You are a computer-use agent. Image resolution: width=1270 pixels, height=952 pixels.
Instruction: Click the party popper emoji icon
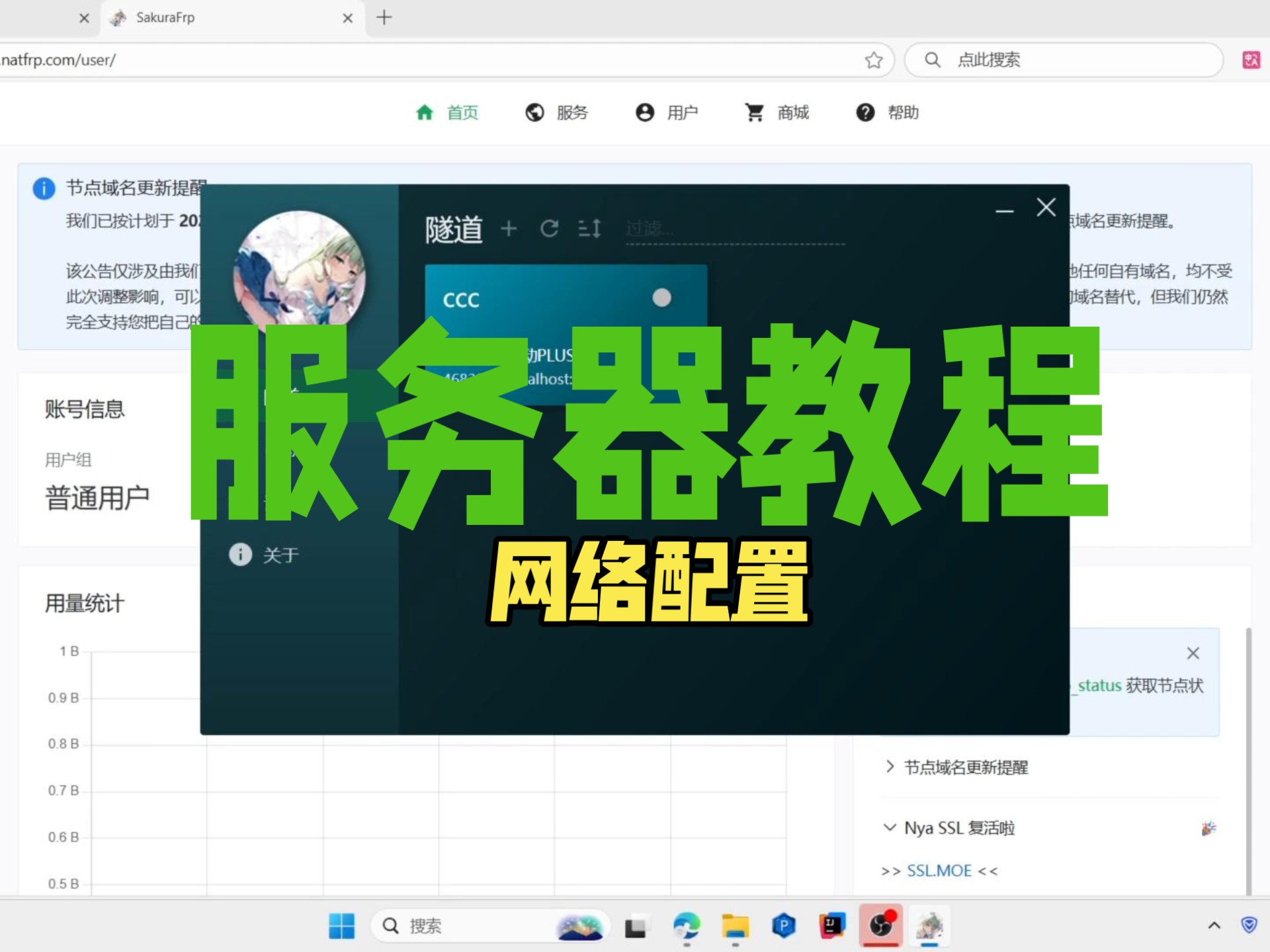point(1208,828)
